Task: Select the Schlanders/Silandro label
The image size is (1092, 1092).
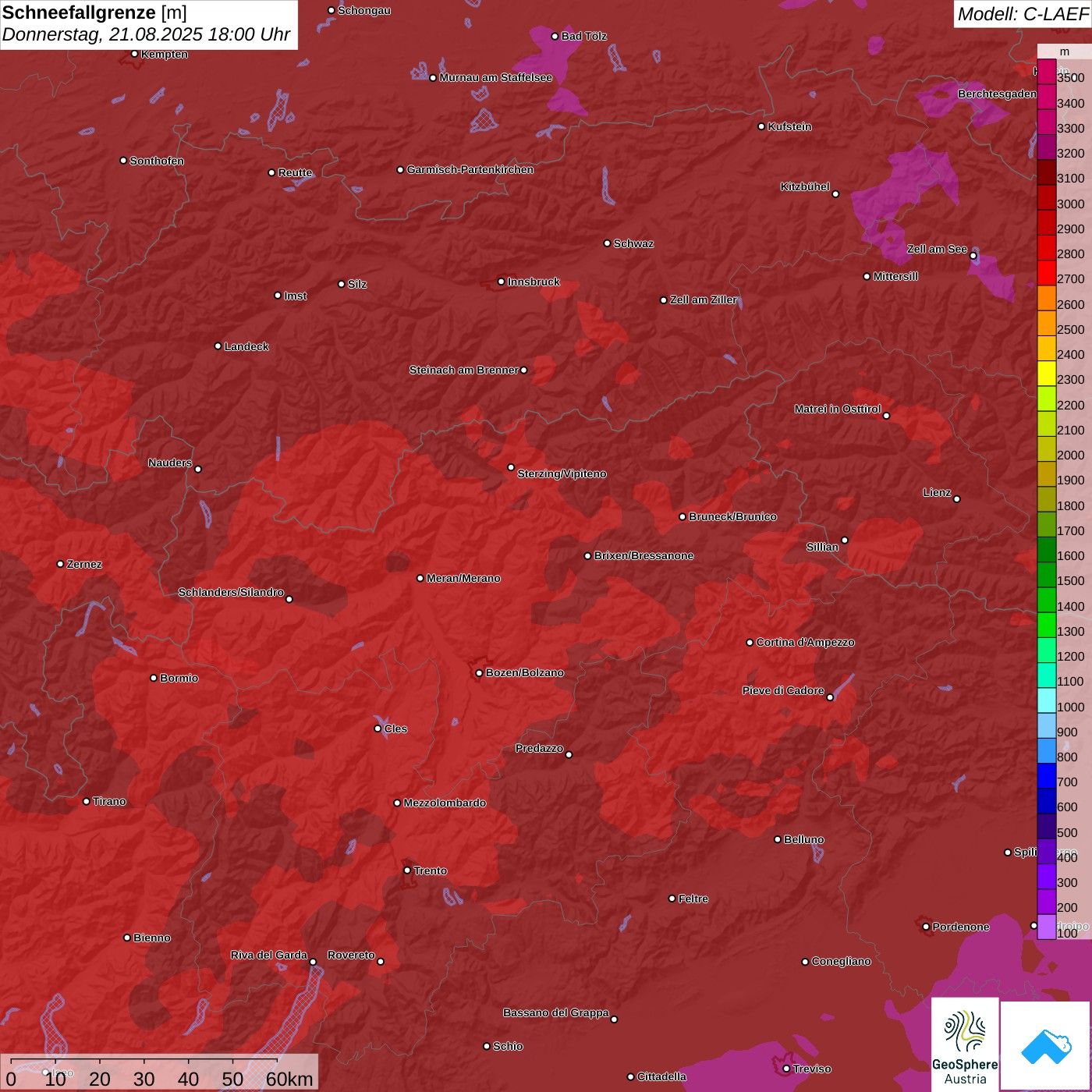Action: (231, 592)
